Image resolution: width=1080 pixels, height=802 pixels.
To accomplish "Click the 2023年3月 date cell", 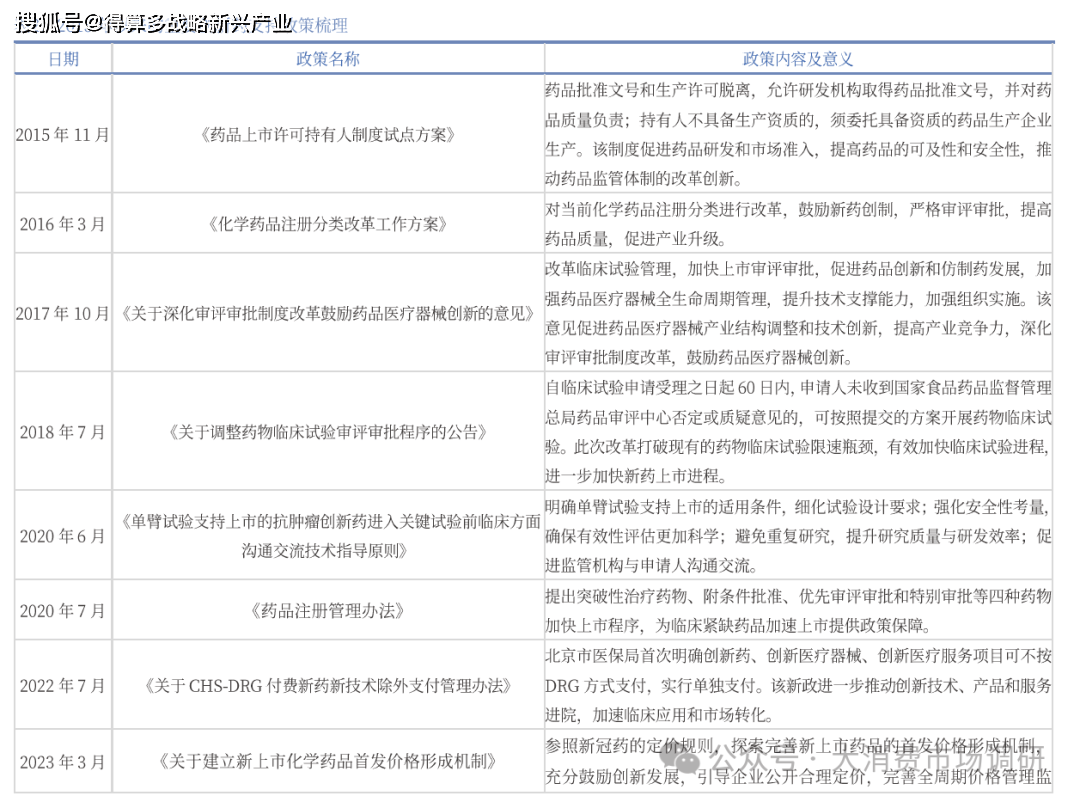I will pyautogui.click(x=63, y=761).
